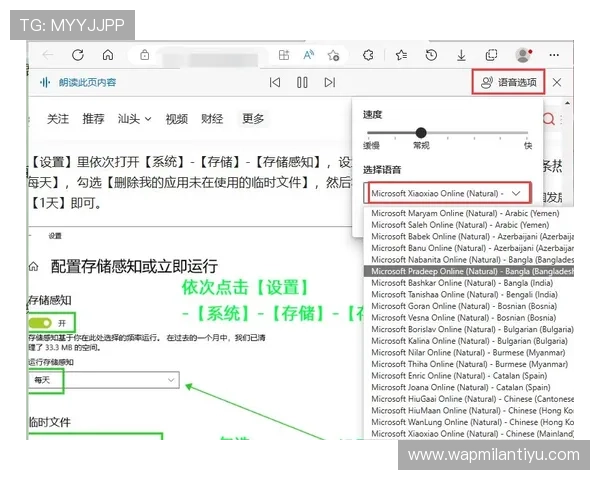Select Microsoft Kalina Bulgarian voice
Viewport: 600px width, 480px height.
[x=469, y=341]
